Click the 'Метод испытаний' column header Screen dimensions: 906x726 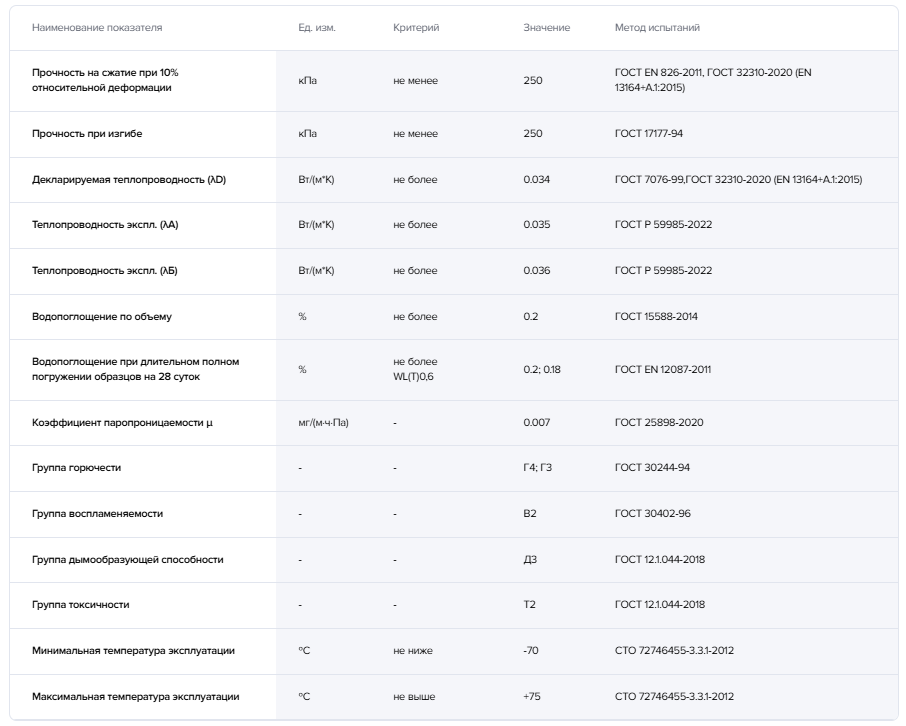point(657,28)
